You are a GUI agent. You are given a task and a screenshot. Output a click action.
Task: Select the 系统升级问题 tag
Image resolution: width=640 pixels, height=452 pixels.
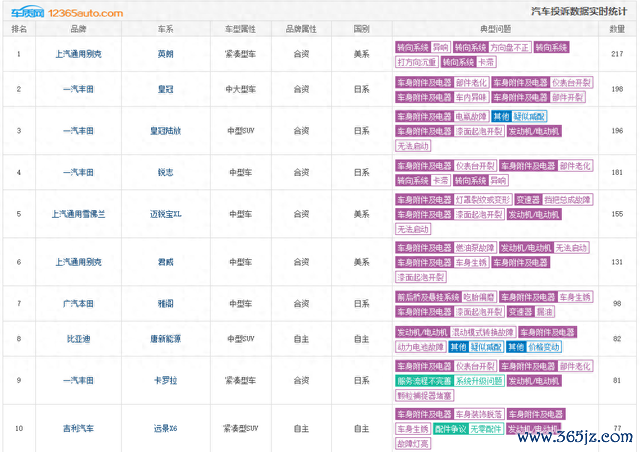(479, 381)
